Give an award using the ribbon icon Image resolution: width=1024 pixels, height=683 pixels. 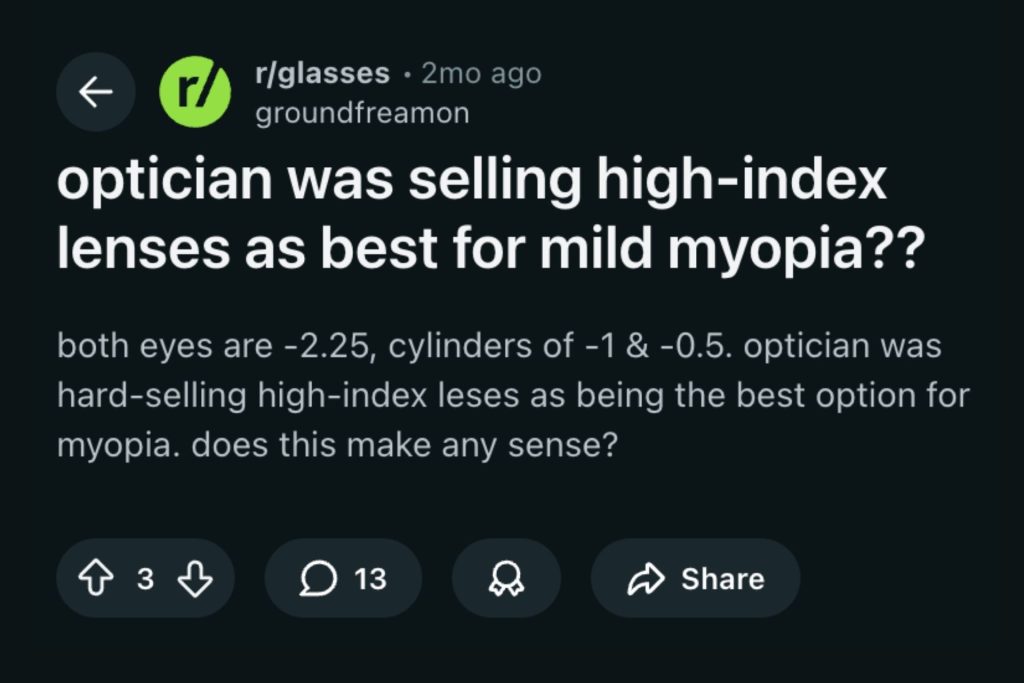coord(506,578)
